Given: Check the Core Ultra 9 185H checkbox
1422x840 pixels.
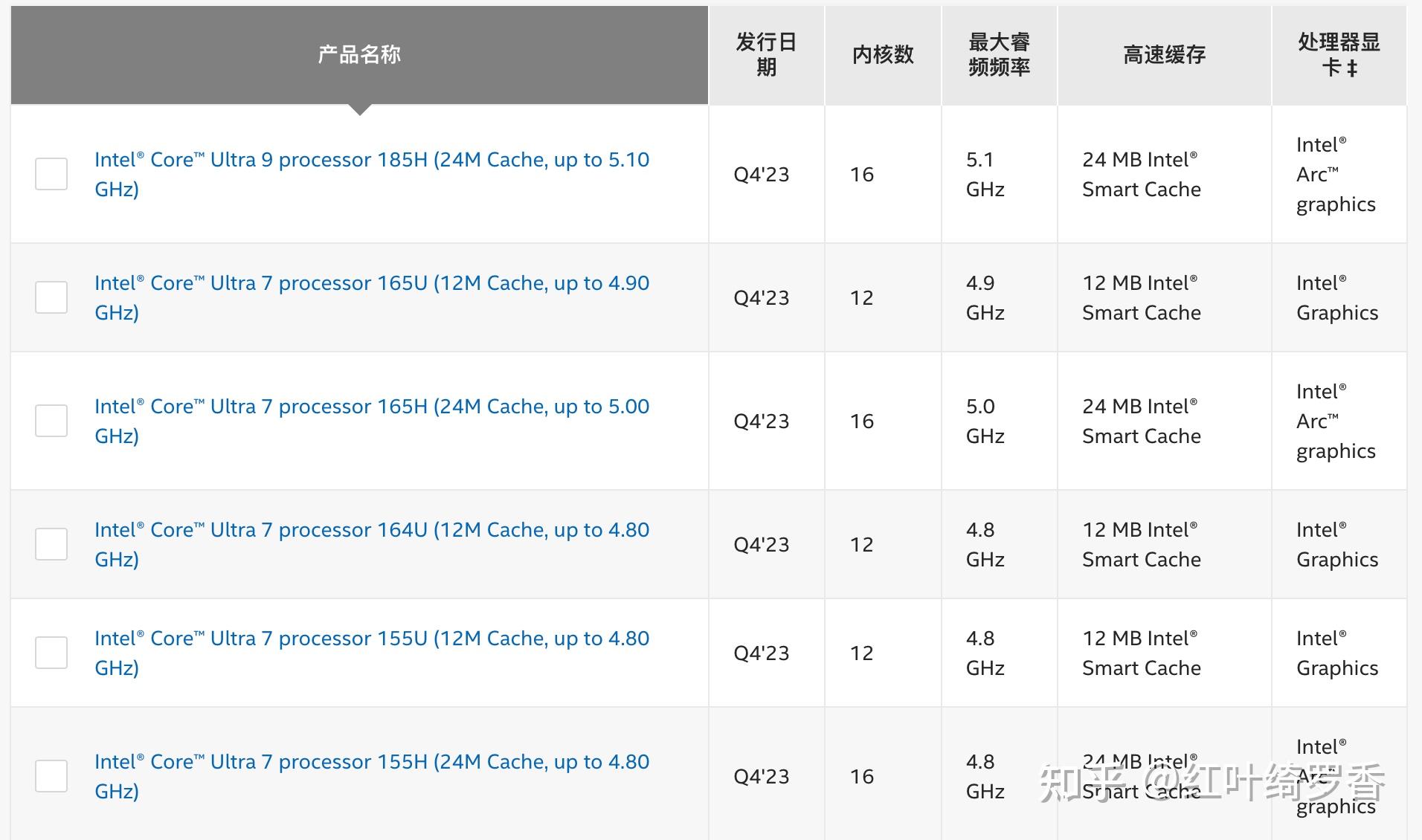Looking at the screenshot, I should point(51,174).
